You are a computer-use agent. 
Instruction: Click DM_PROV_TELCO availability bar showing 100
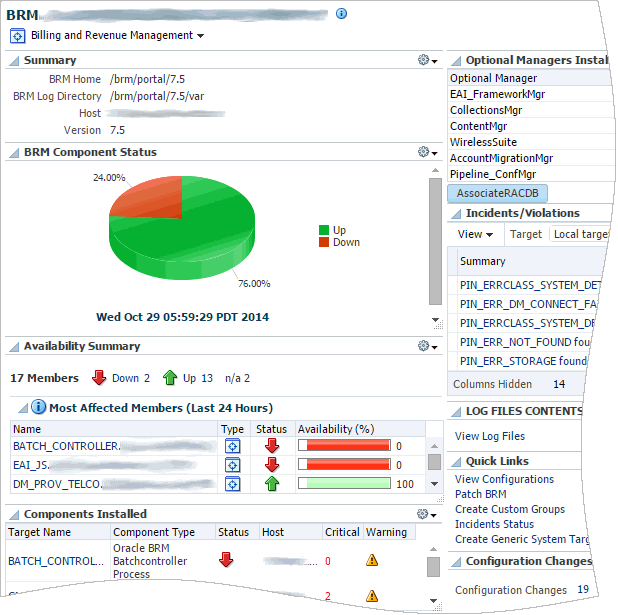pyautogui.click(x=344, y=484)
